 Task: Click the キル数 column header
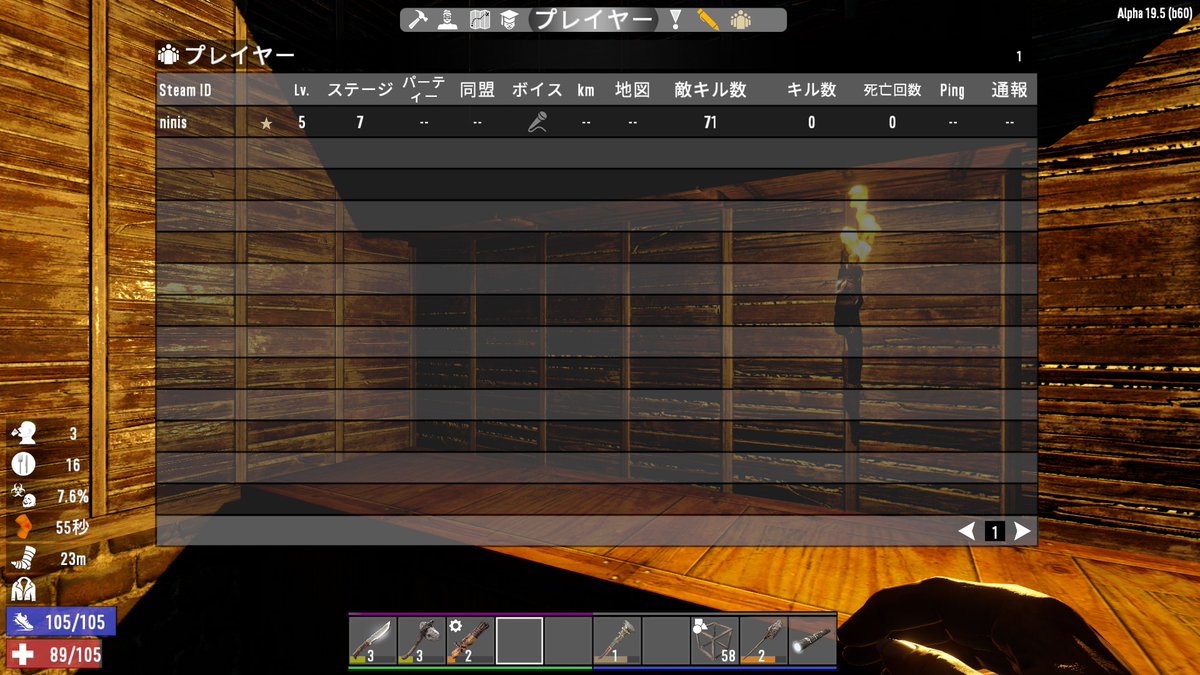[812, 90]
